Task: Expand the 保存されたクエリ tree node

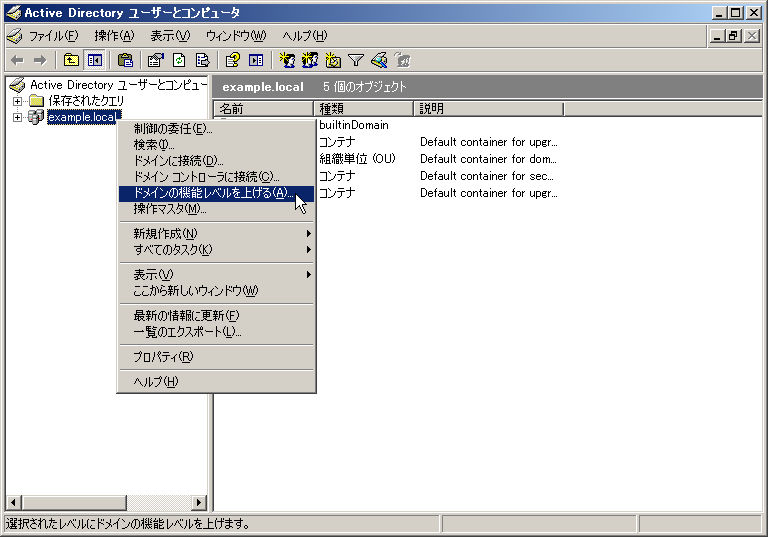Action: tap(17, 101)
